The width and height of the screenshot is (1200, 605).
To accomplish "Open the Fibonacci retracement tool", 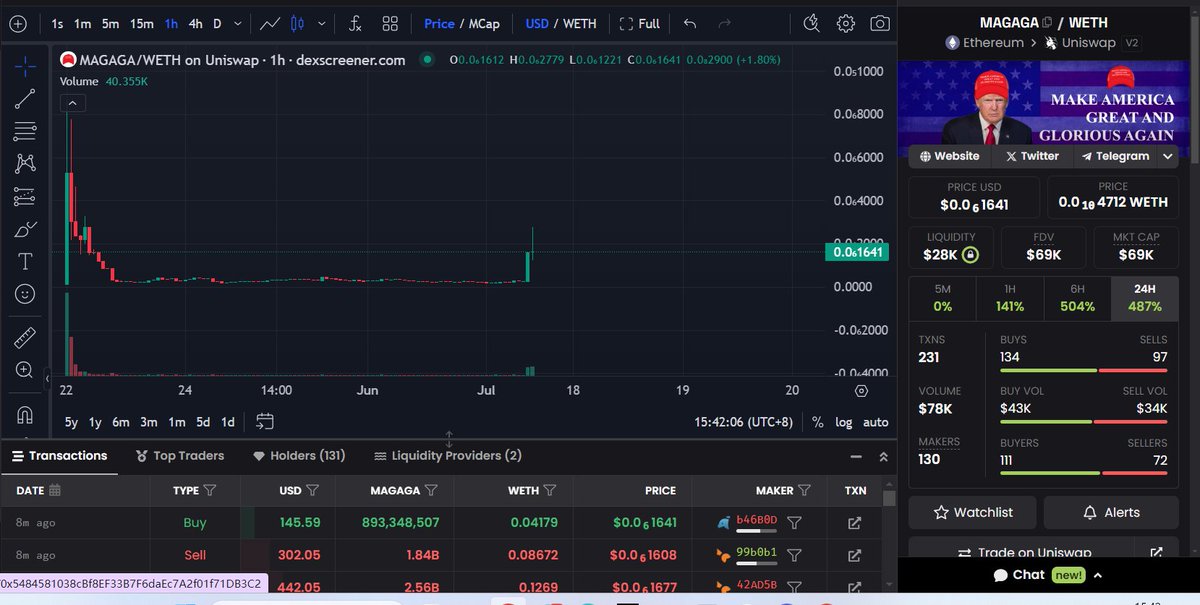I will click(25, 131).
